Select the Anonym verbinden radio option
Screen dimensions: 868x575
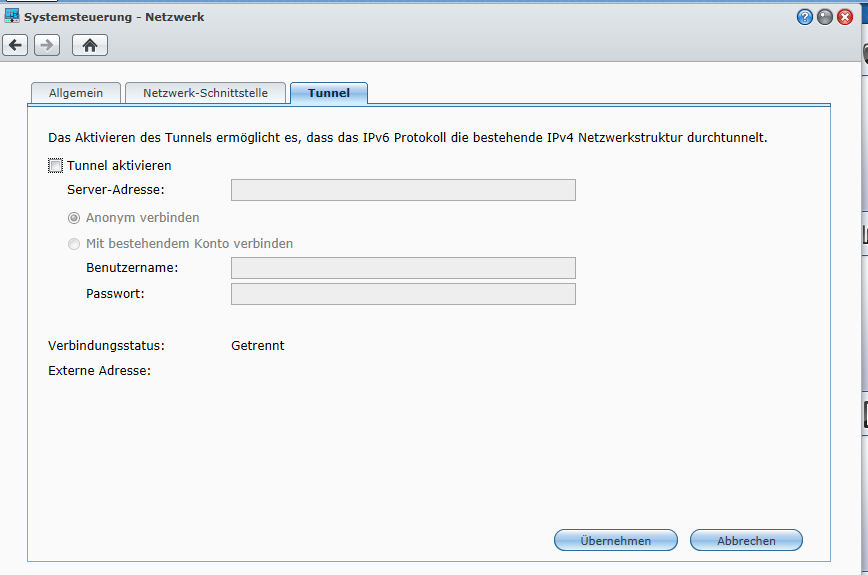pyautogui.click(x=74, y=218)
